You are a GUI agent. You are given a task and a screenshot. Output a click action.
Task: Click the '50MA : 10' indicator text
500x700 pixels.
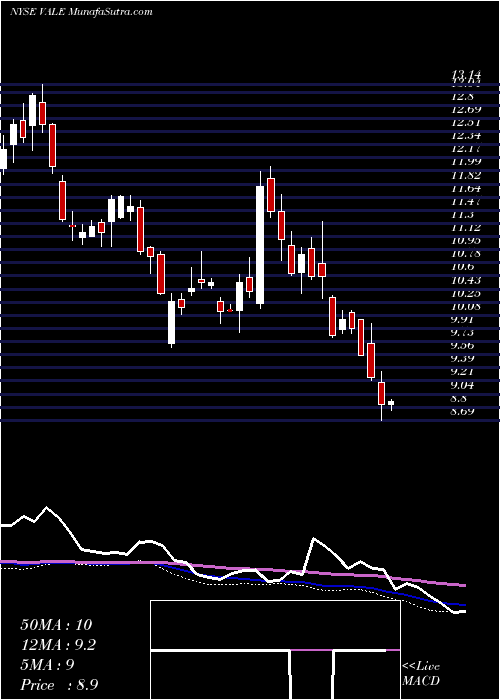pyautogui.click(x=56, y=625)
